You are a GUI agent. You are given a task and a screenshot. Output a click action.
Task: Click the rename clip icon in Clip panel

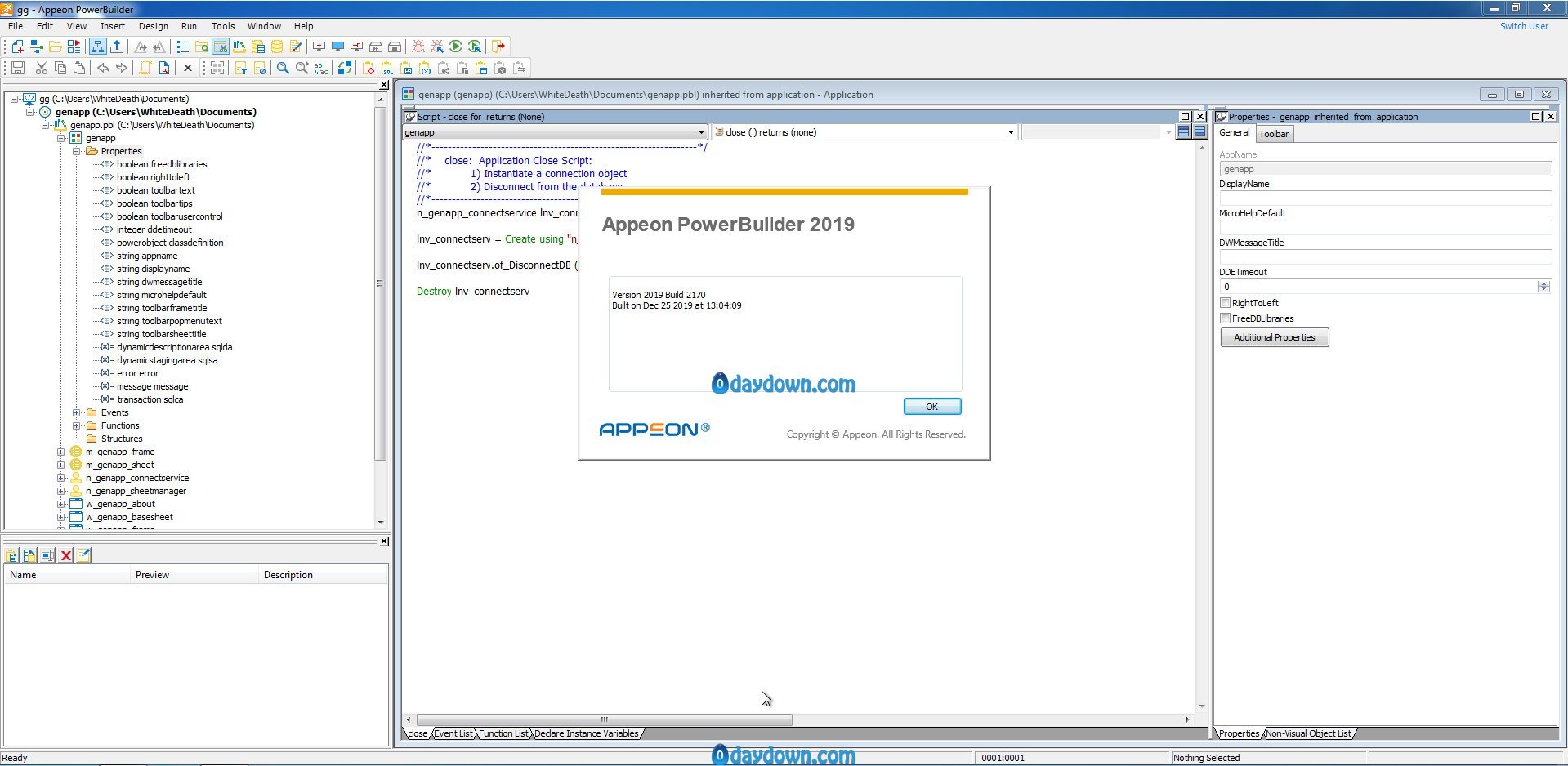point(47,555)
